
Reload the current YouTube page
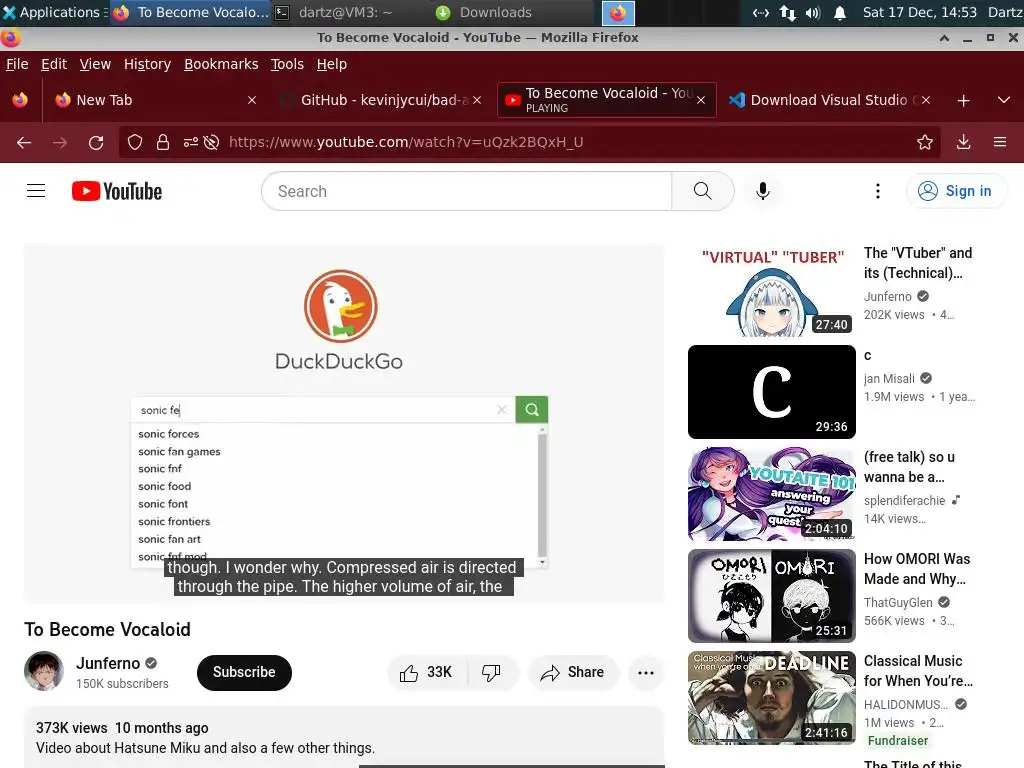click(96, 142)
